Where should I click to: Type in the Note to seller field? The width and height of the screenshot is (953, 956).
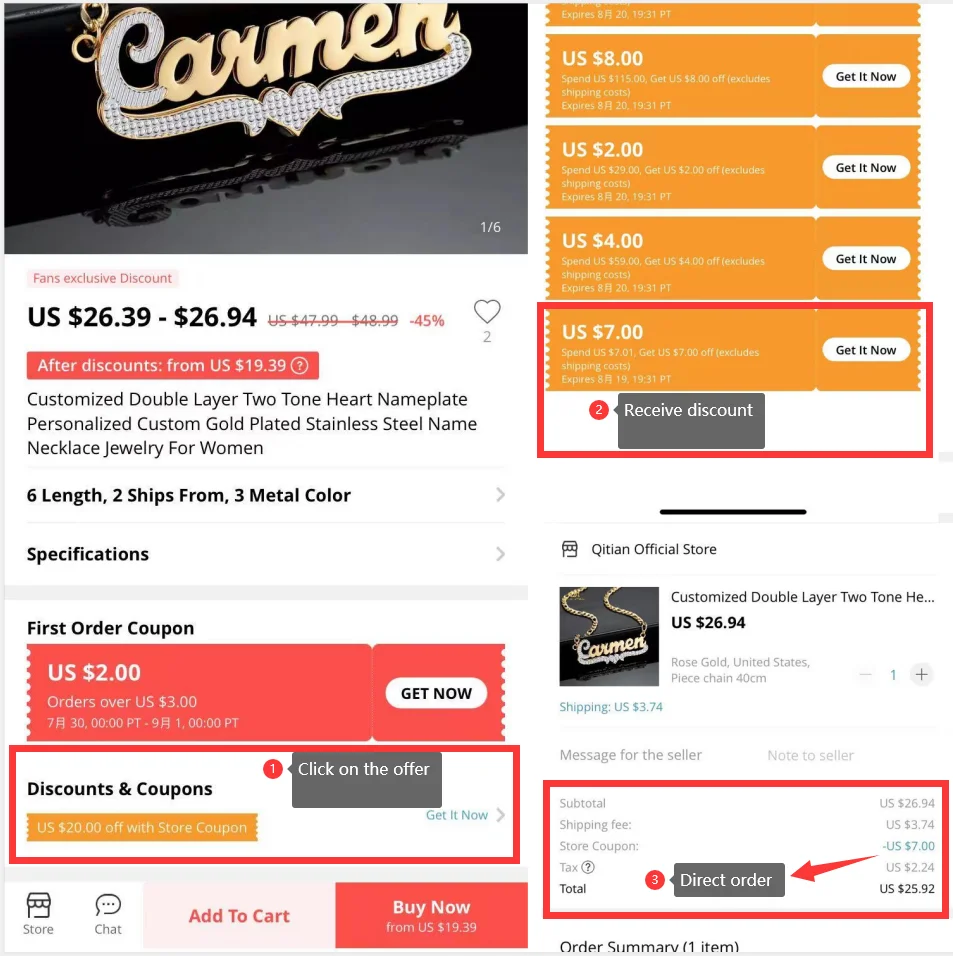(810, 755)
